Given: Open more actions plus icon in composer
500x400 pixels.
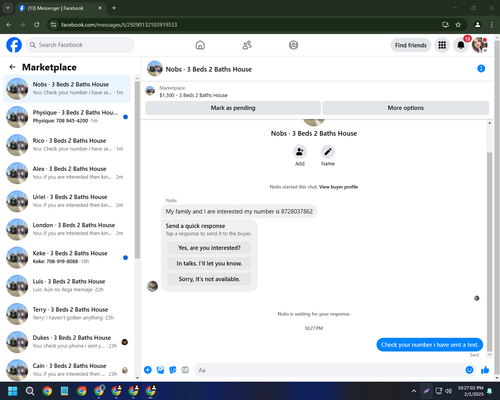Looking at the screenshot, I should [148, 370].
